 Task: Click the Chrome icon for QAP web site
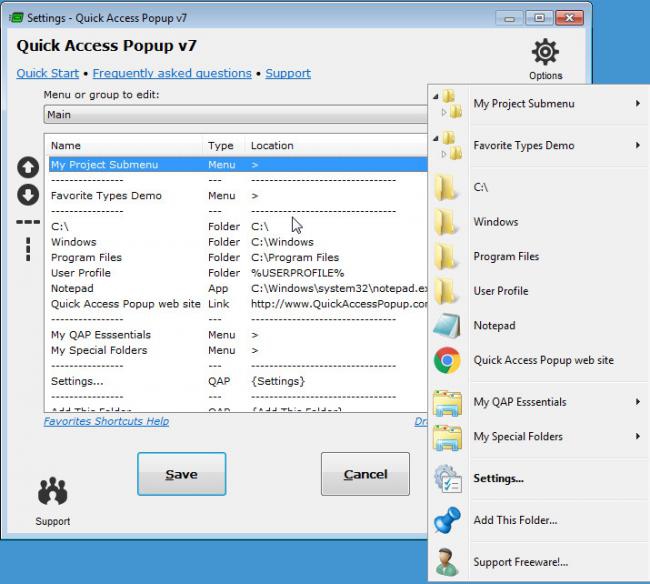click(447, 360)
